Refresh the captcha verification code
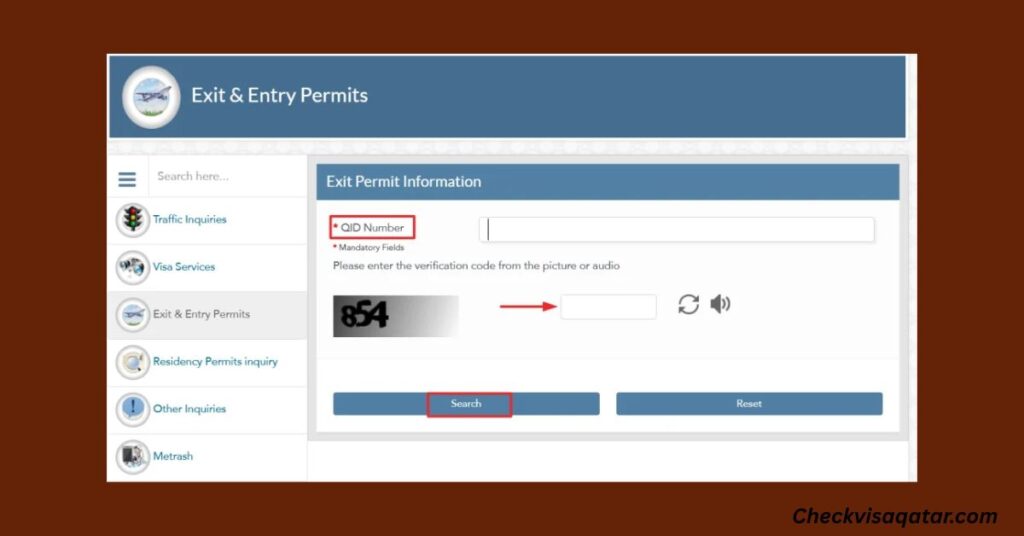The width and height of the screenshot is (1024, 536). click(688, 304)
